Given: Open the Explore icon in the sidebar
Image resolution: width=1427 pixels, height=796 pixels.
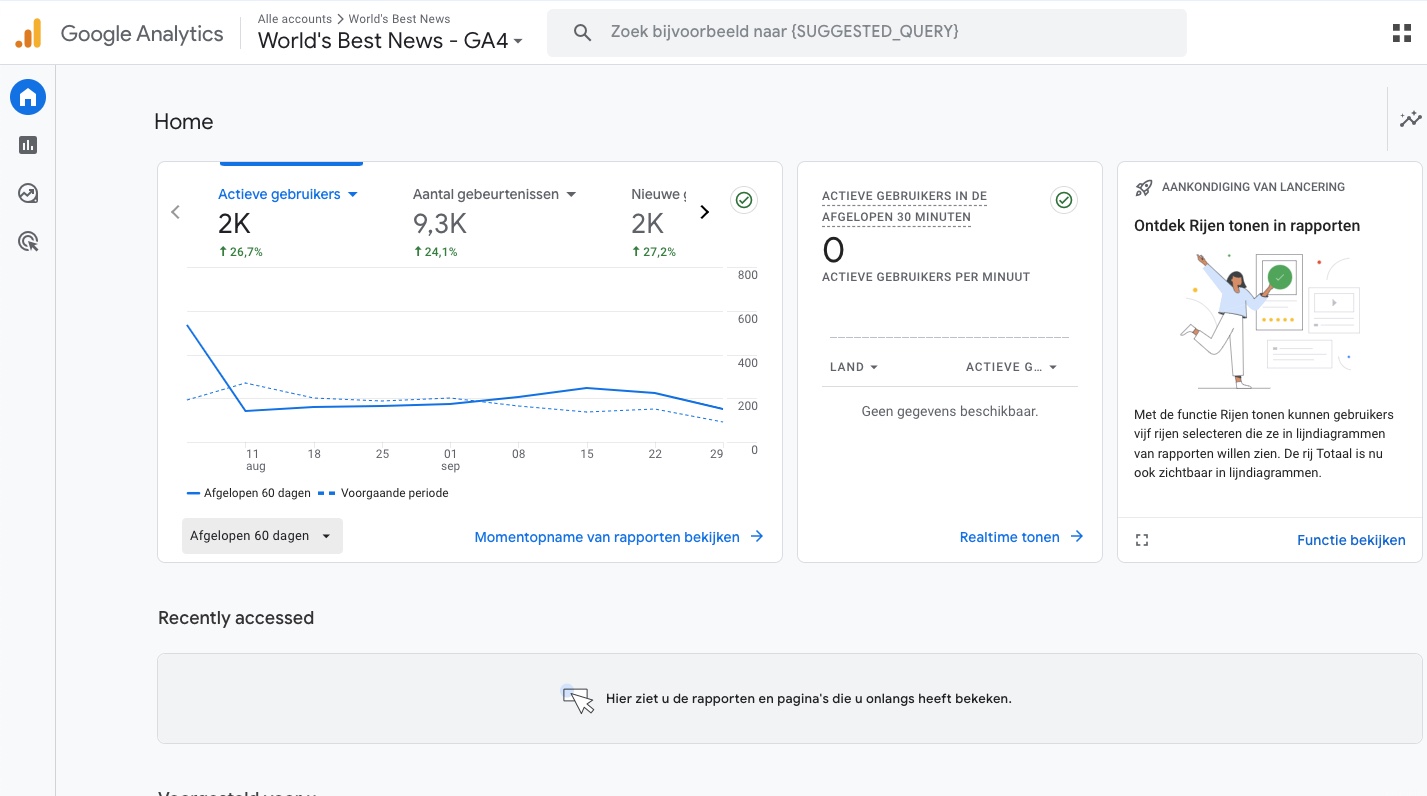Looking at the screenshot, I should point(28,193).
